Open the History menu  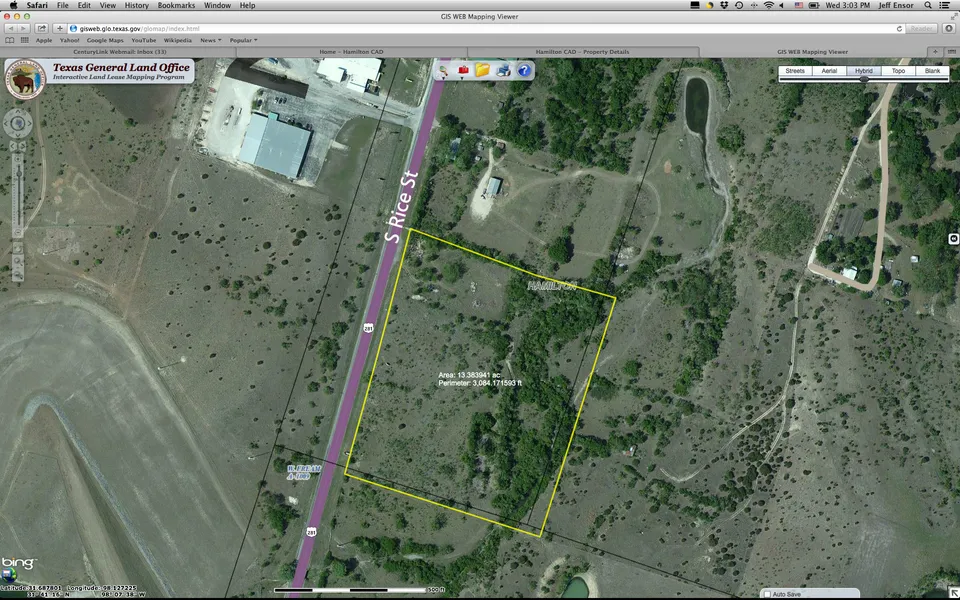(x=136, y=5)
